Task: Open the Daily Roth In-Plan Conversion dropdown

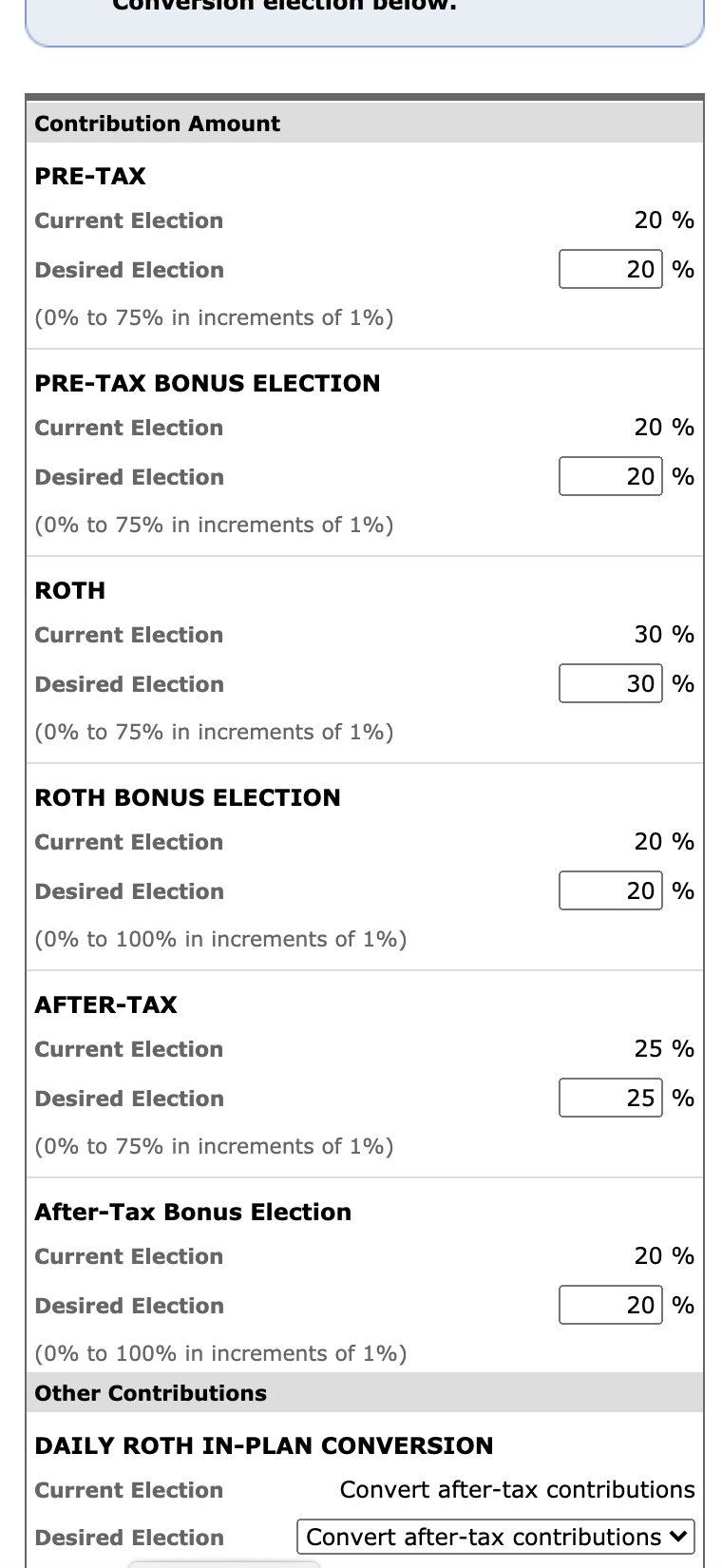Action: click(x=495, y=1538)
